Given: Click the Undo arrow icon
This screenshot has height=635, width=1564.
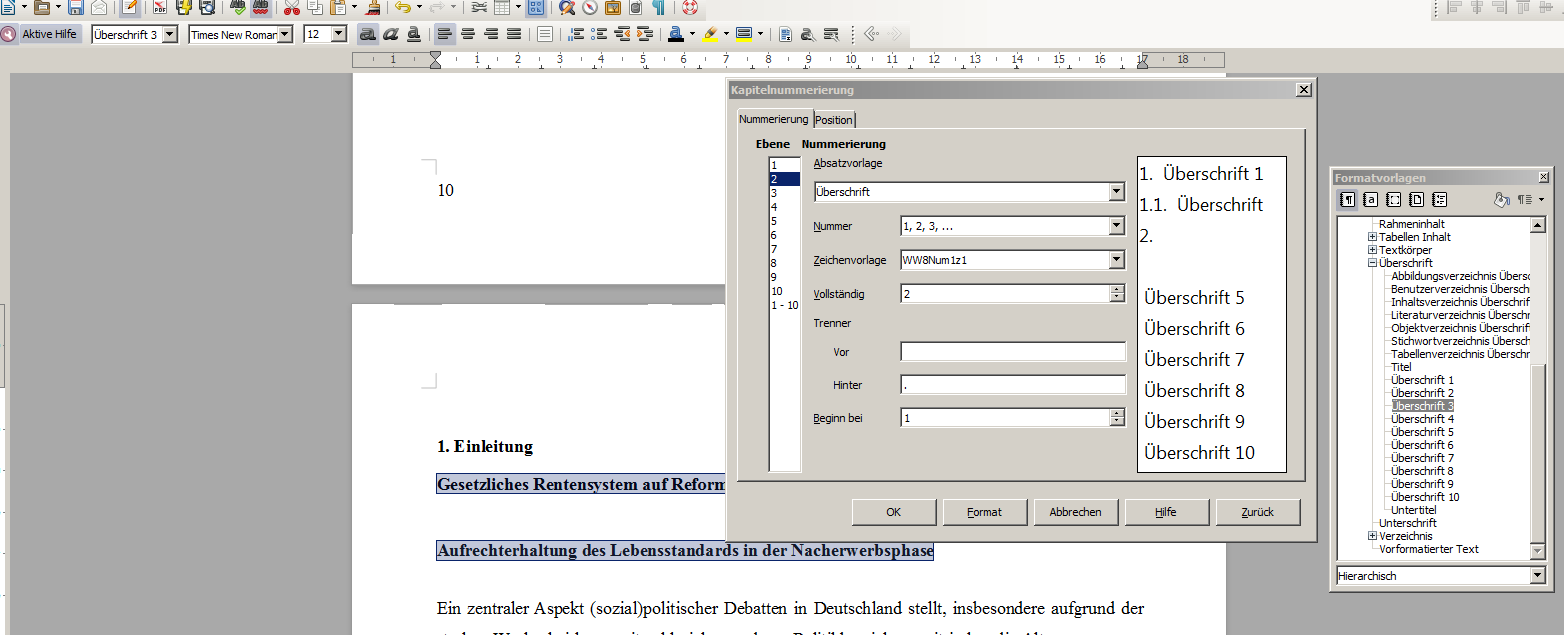Looking at the screenshot, I should point(402,7).
